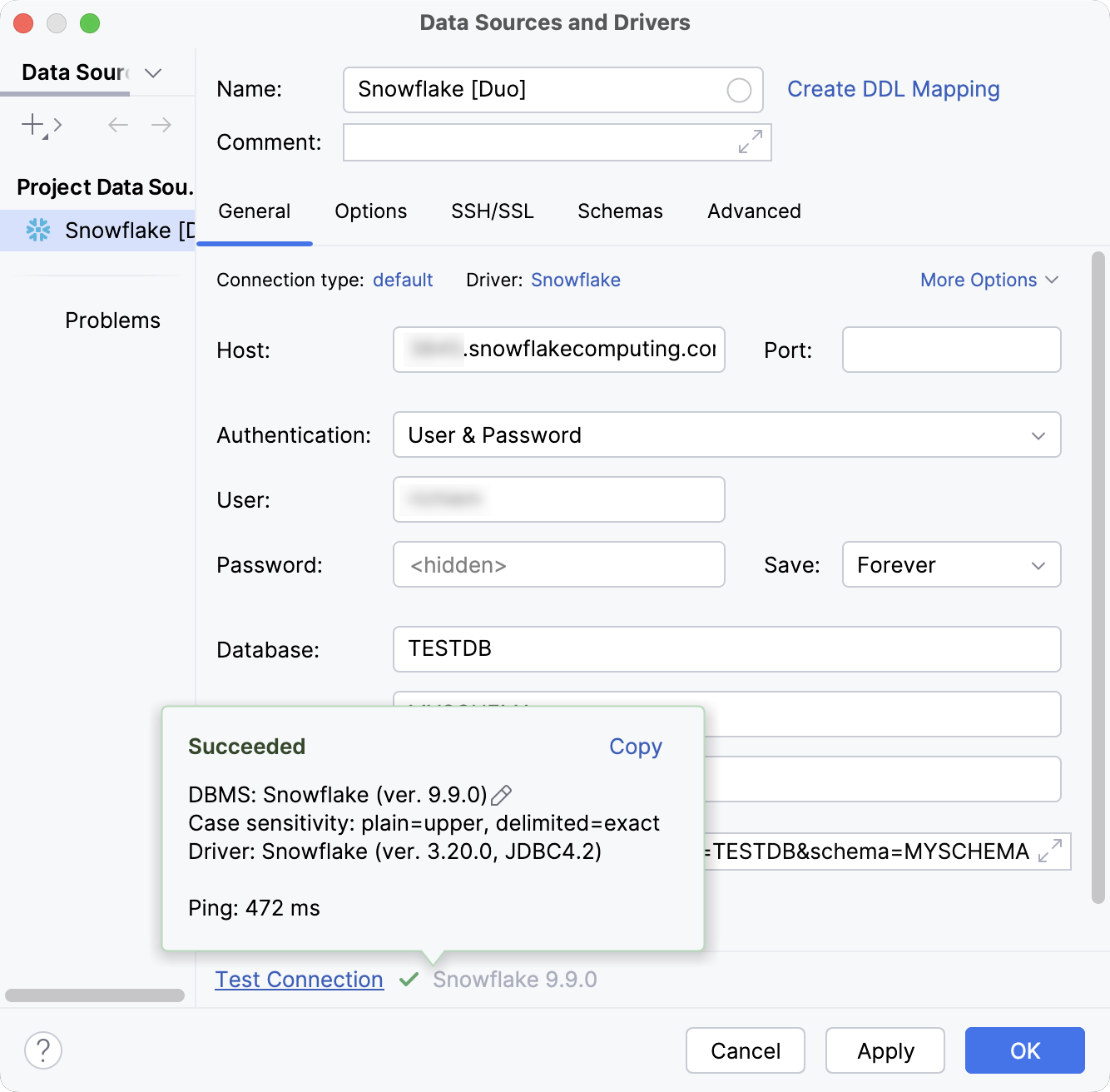This screenshot has height=1092, width=1110.
Task: Open the Authentication dropdown
Action: (x=726, y=434)
